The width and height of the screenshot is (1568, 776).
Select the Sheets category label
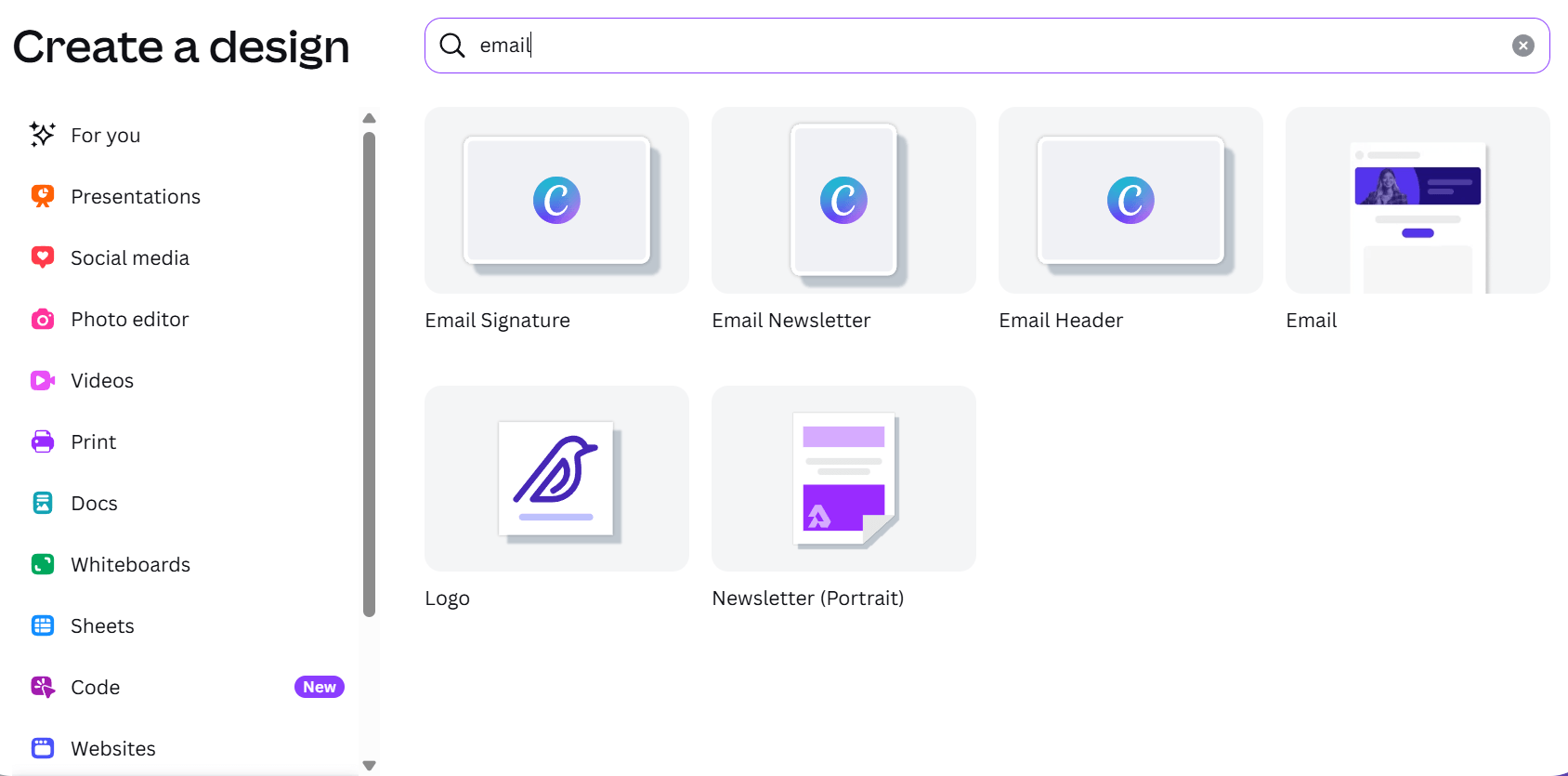102,626
